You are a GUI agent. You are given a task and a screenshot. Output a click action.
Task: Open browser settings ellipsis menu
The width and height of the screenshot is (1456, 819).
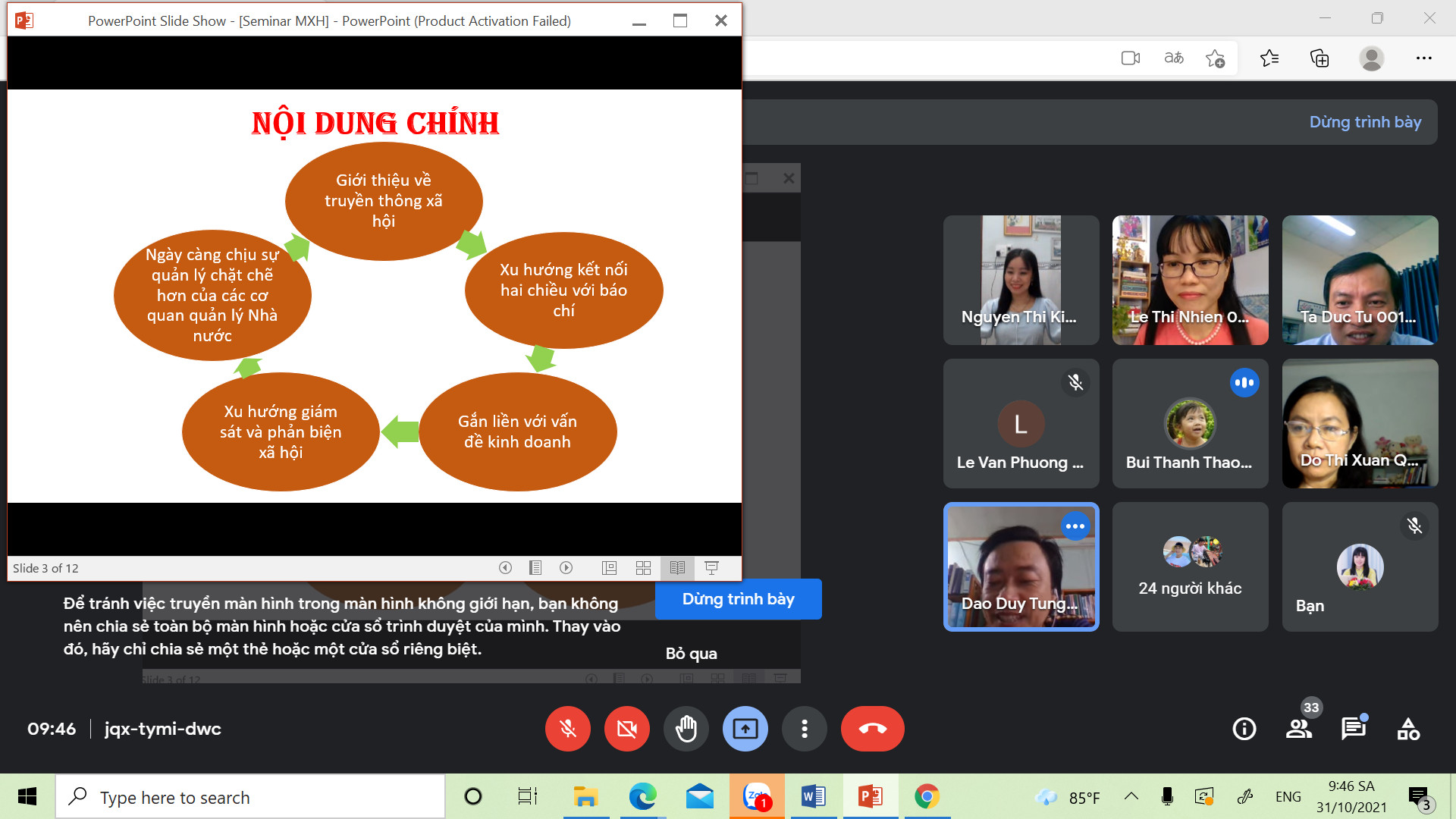pos(1423,58)
